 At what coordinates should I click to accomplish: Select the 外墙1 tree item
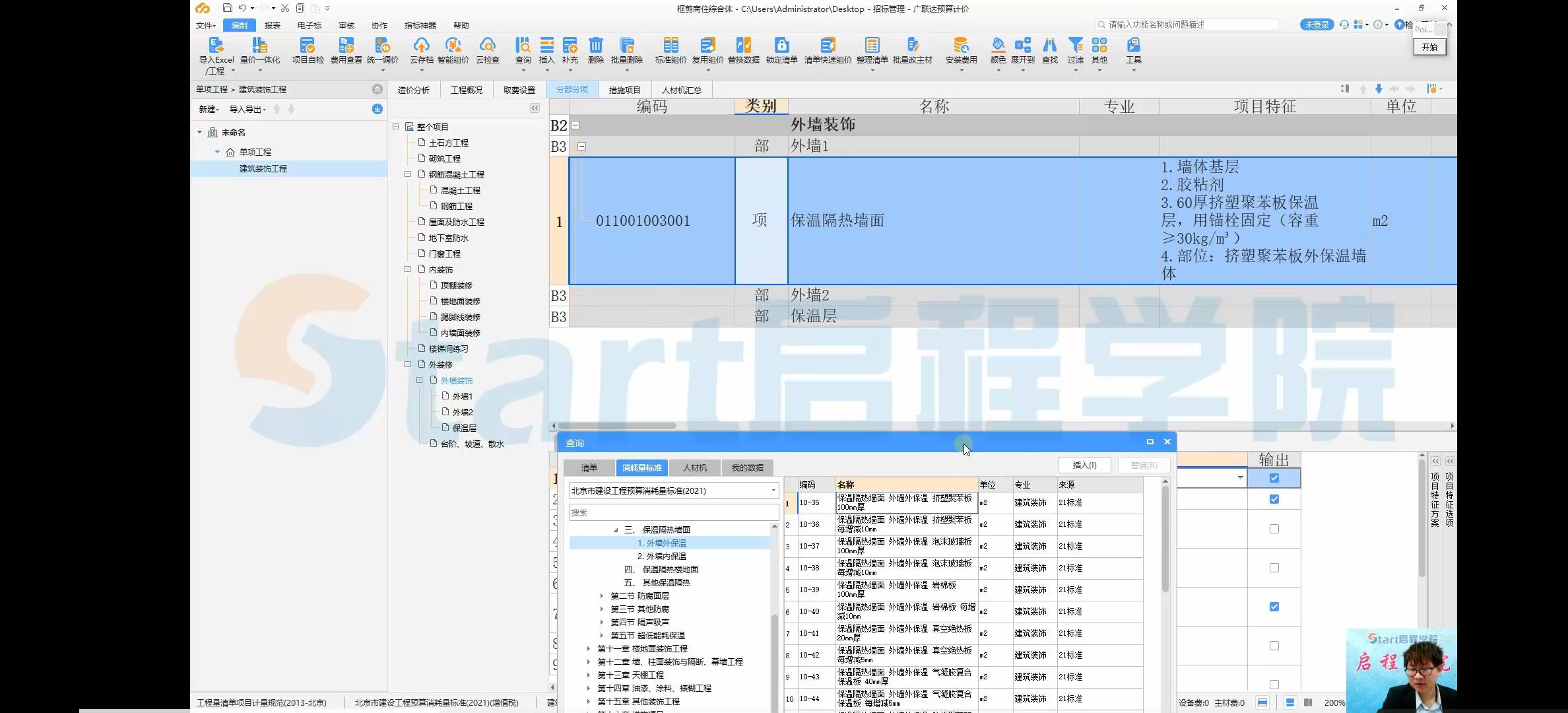point(462,396)
